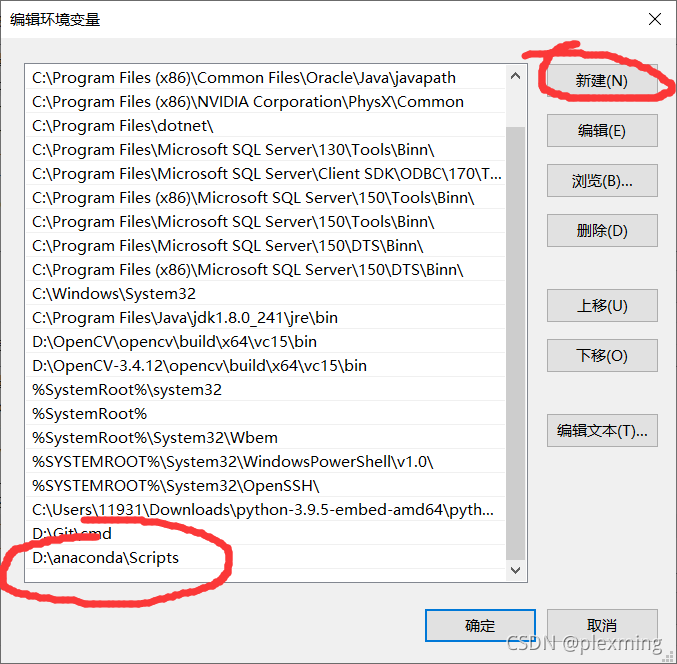Select SQL Server\130\Tools\Binn\ entry
The image size is (677, 664).
click(x=265, y=149)
